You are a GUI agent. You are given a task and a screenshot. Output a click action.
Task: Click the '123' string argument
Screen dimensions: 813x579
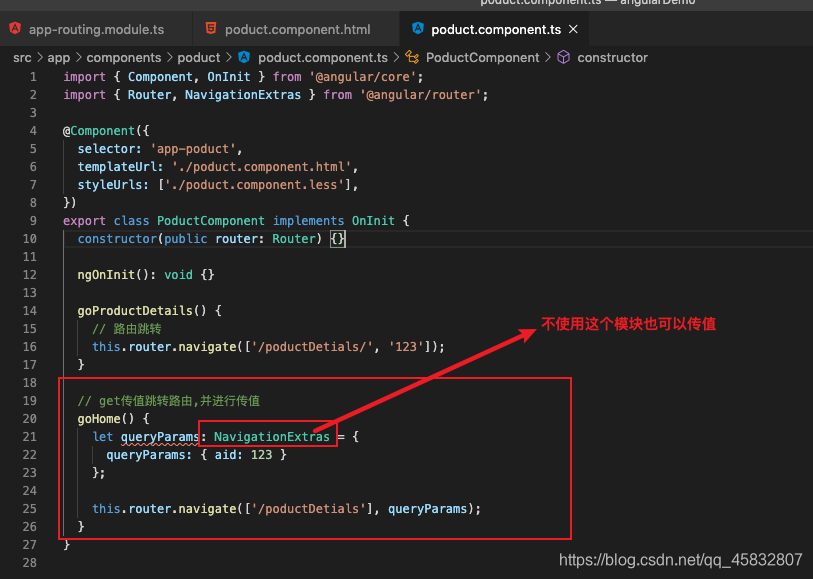pos(406,347)
